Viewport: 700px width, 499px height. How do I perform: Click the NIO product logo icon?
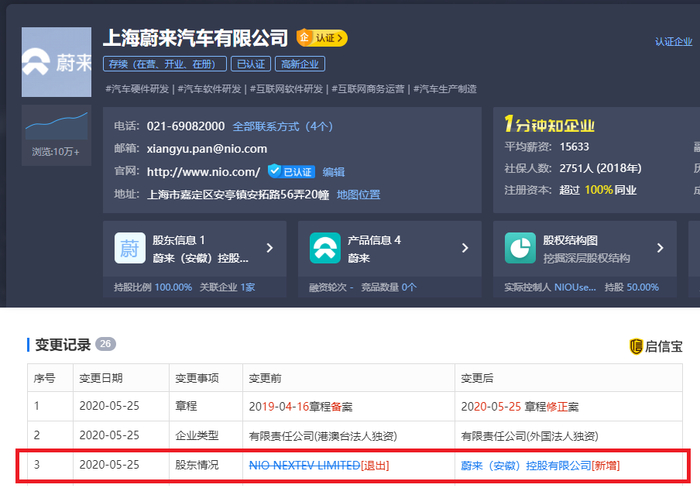[325, 248]
